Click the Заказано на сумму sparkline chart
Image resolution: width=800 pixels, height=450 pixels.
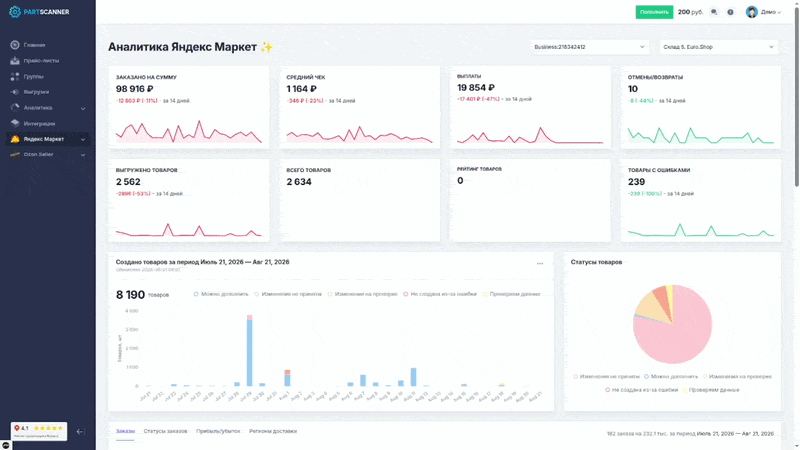point(188,132)
